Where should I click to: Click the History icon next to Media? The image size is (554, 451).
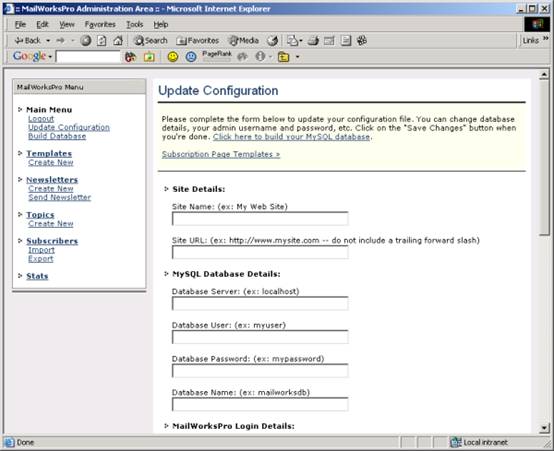point(272,41)
